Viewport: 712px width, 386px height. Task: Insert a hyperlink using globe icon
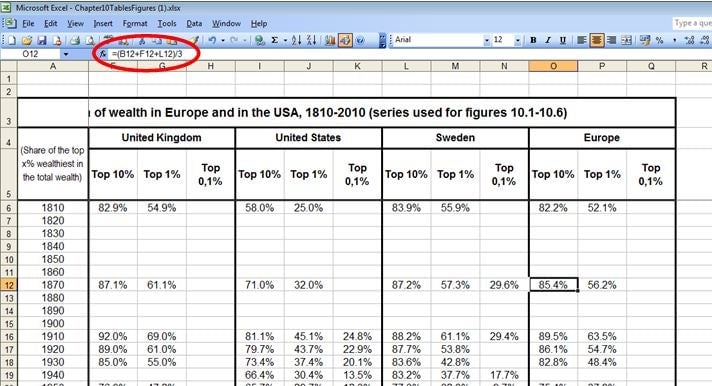260,40
